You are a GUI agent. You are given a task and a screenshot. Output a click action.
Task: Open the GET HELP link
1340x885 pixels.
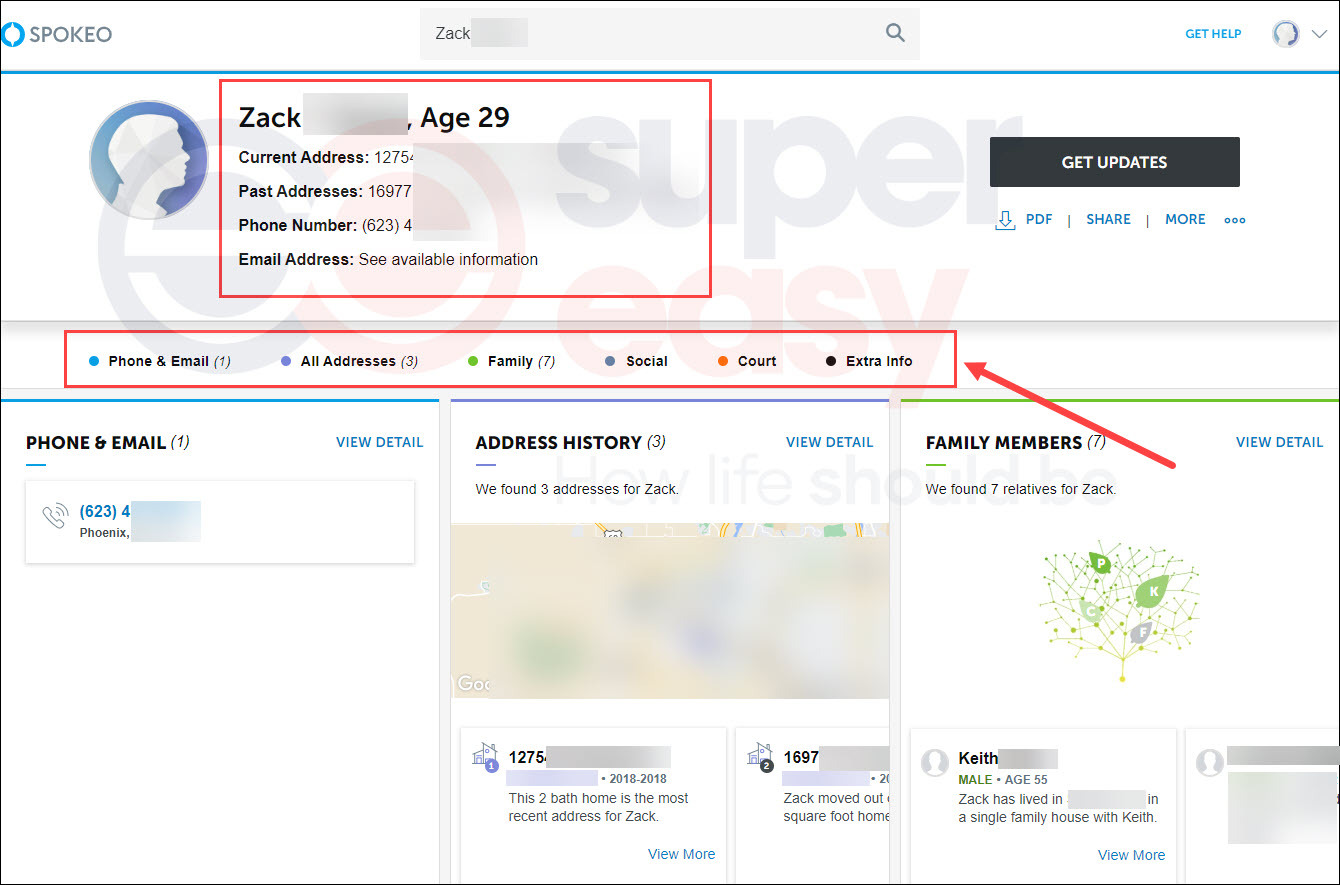pyautogui.click(x=1213, y=34)
